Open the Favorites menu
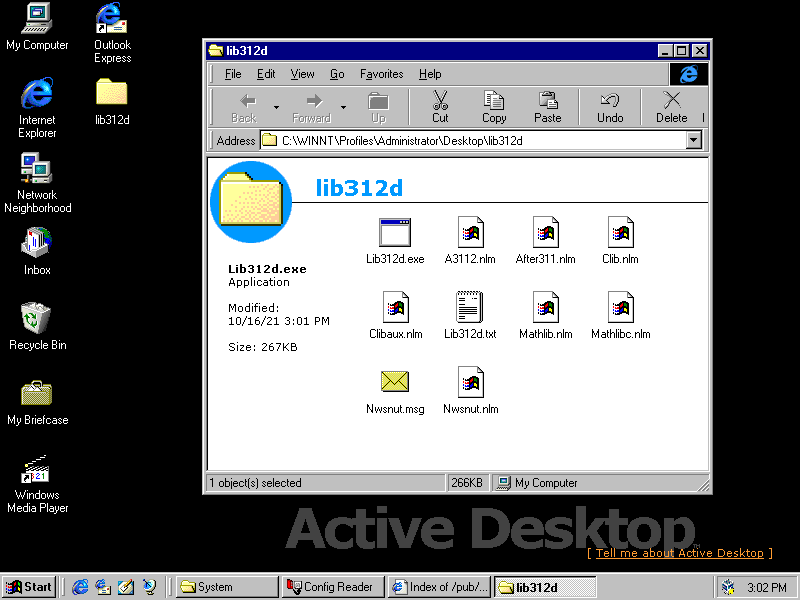 click(x=382, y=74)
